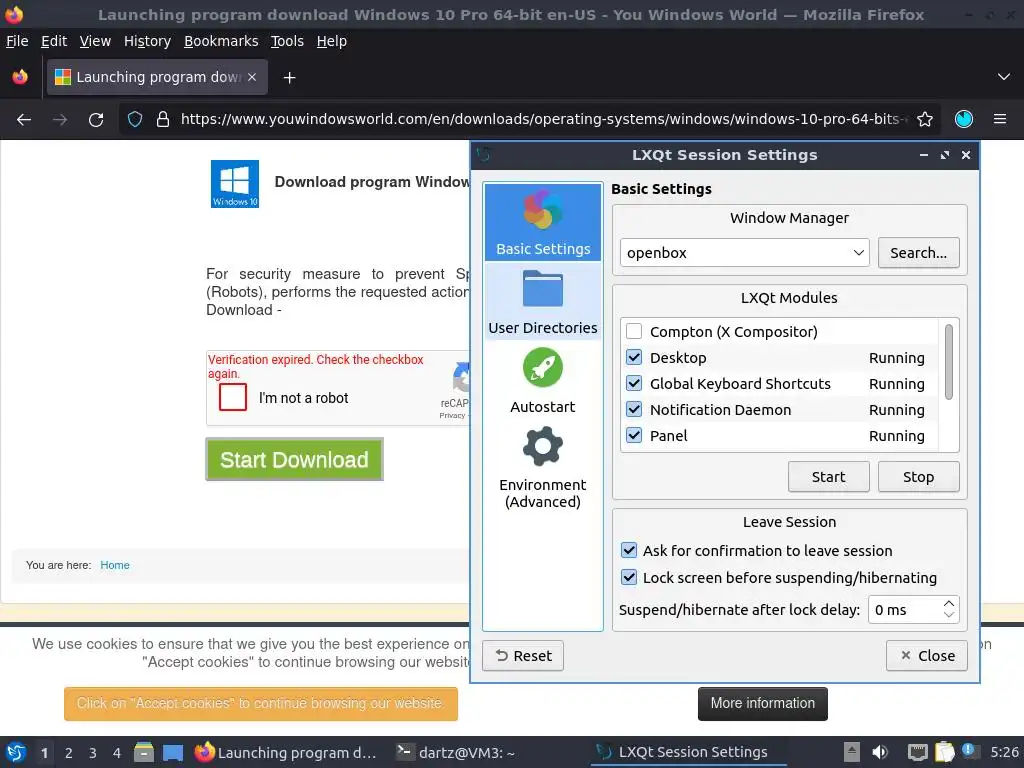
Task: Toggle Ask for confirmation to leave session
Action: coord(629,551)
